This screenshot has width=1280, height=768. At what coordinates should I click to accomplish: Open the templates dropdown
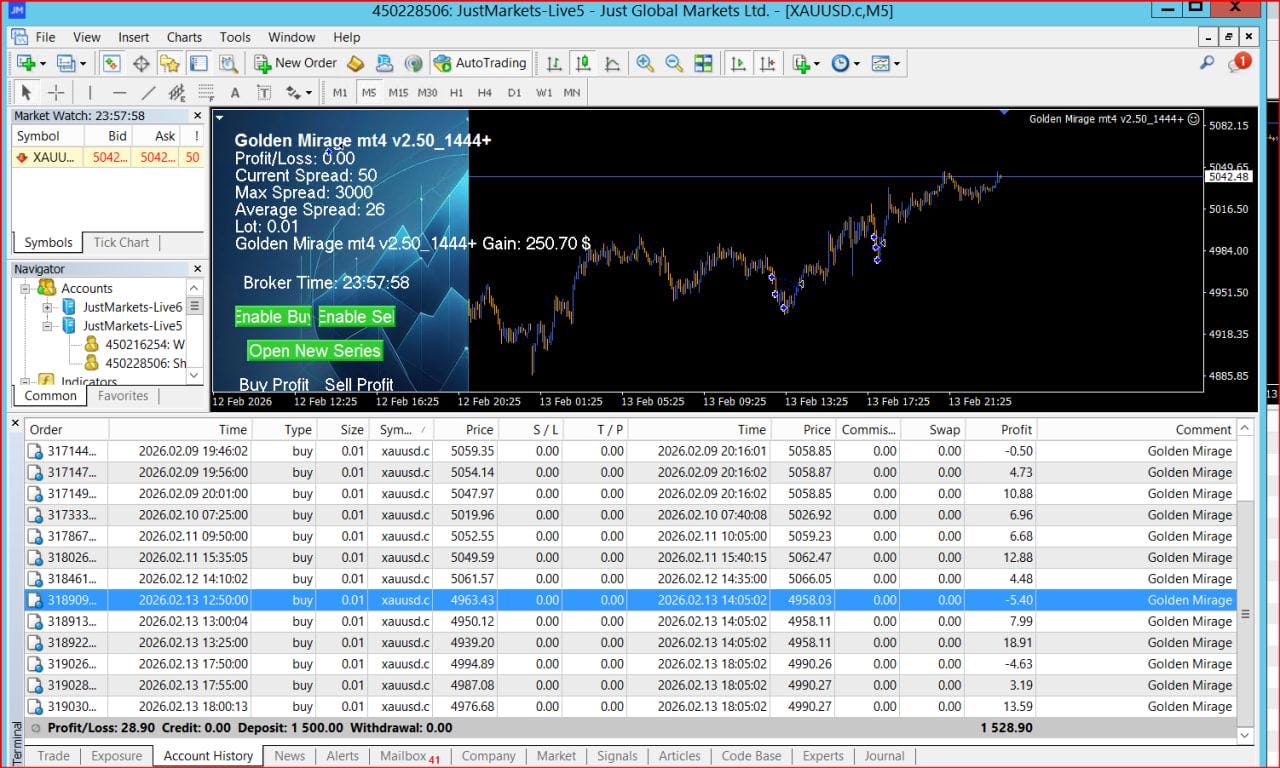pyautogui.click(x=885, y=63)
